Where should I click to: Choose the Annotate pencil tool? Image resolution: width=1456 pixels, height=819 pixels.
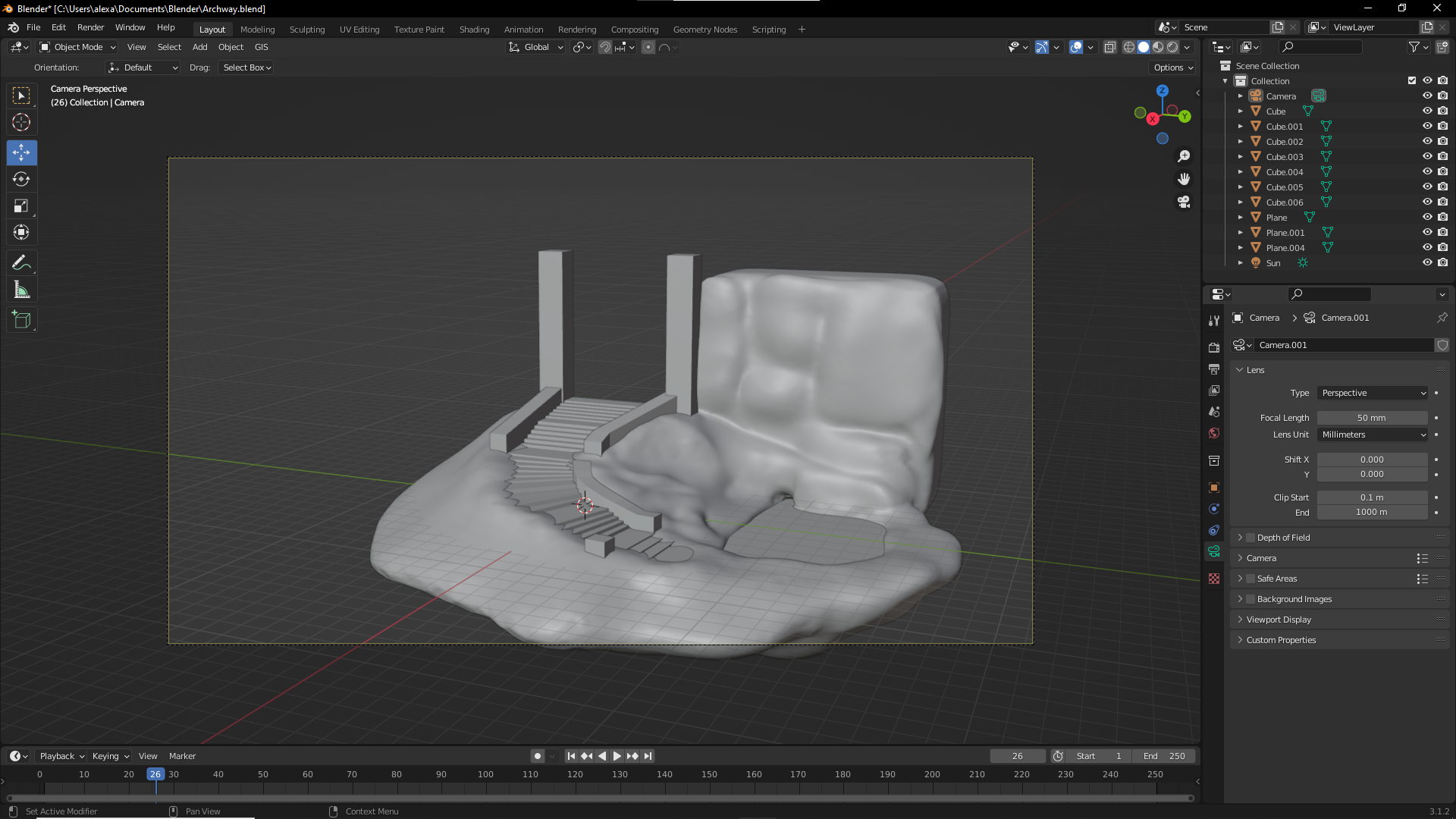[x=21, y=263]
